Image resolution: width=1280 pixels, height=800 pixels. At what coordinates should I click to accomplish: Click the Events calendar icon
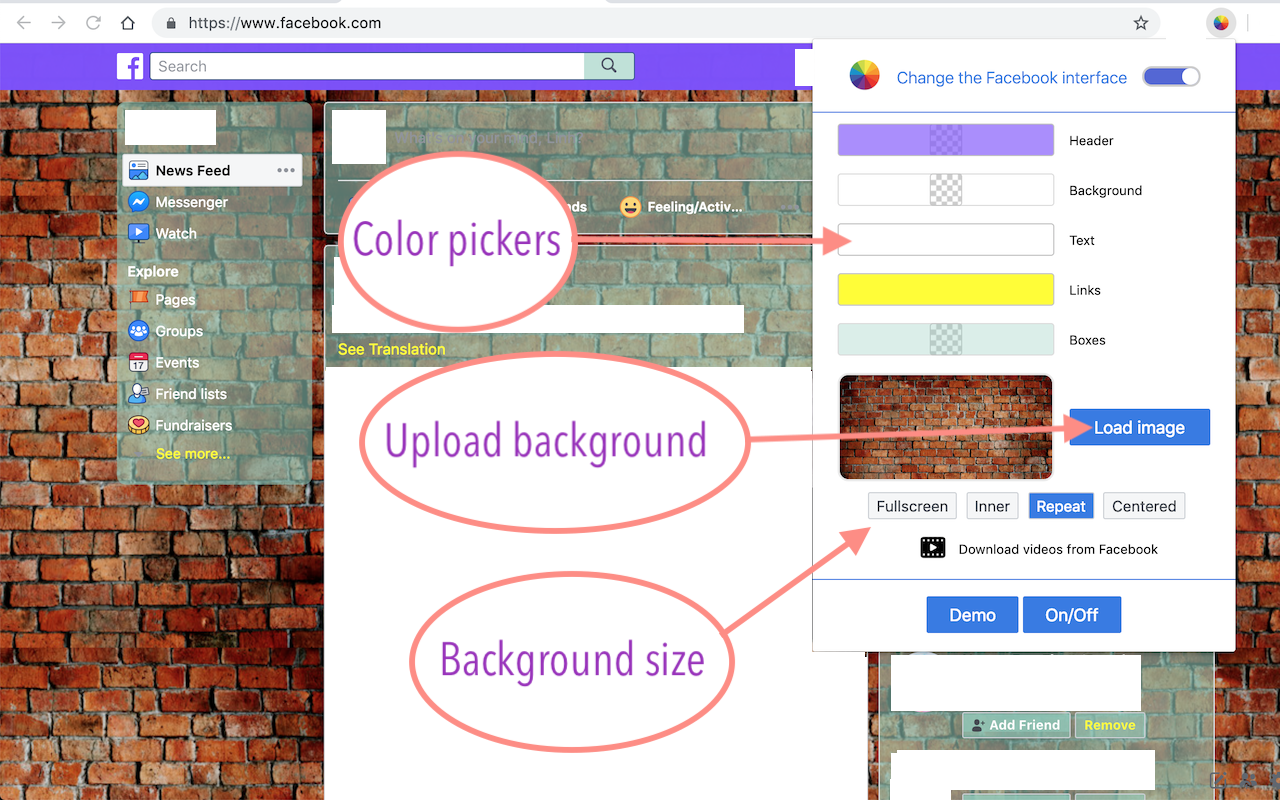tap(139, 362)
